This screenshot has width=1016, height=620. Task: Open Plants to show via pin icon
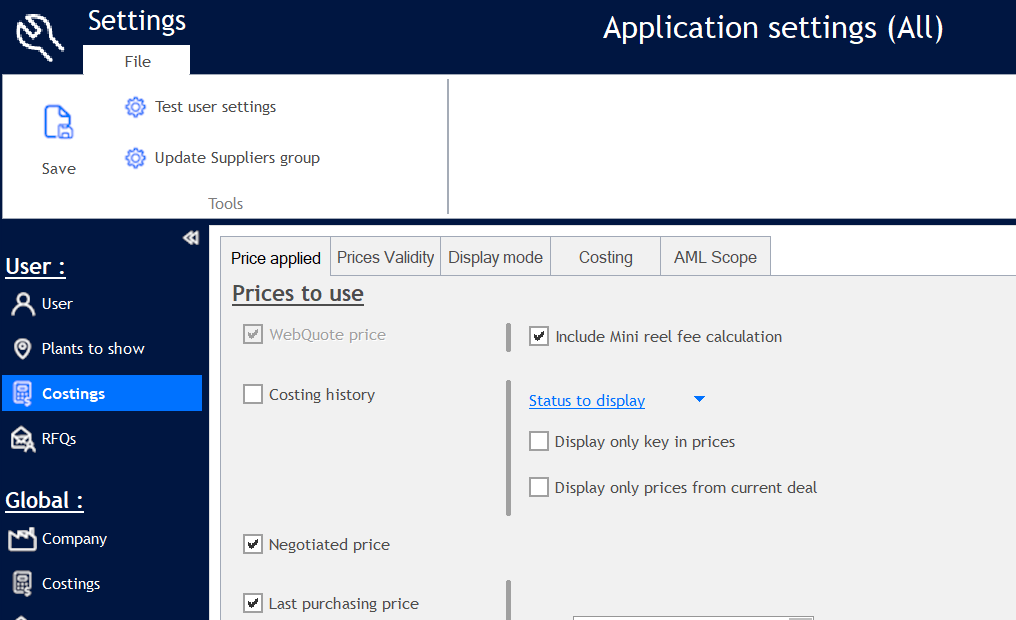coord(22,349)
